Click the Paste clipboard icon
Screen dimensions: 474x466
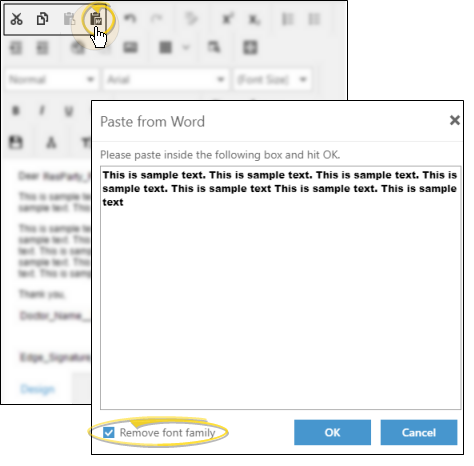pyautogui.click(x=69, y=19)
